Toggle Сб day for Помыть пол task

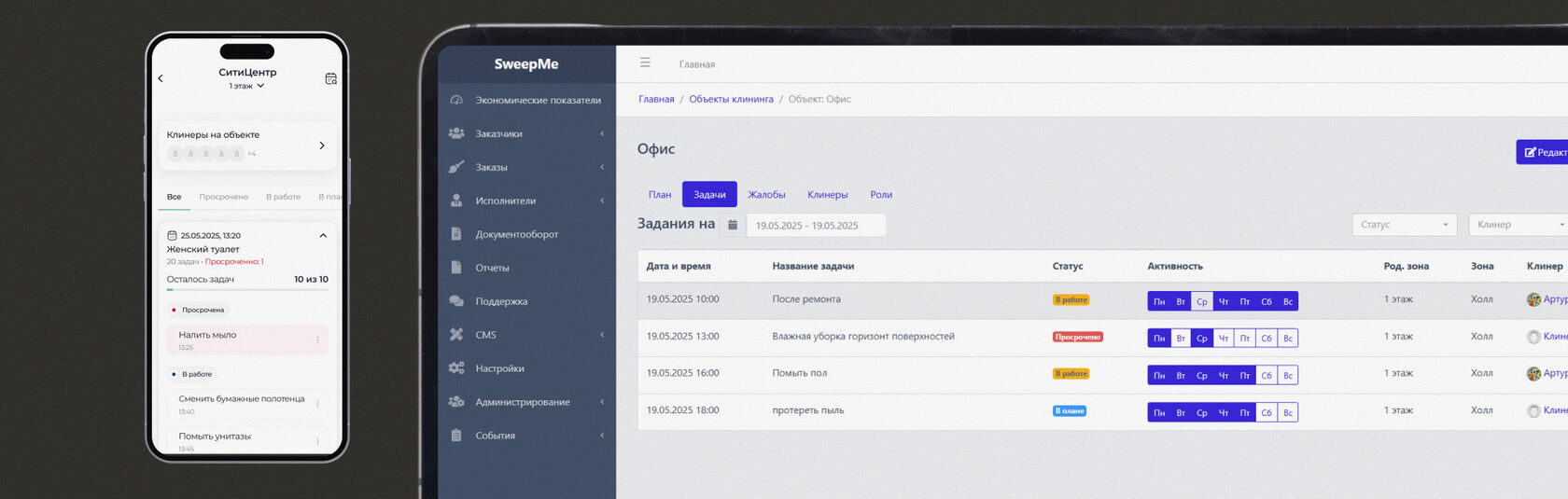pyautogui.click(x=1267, y=375)
